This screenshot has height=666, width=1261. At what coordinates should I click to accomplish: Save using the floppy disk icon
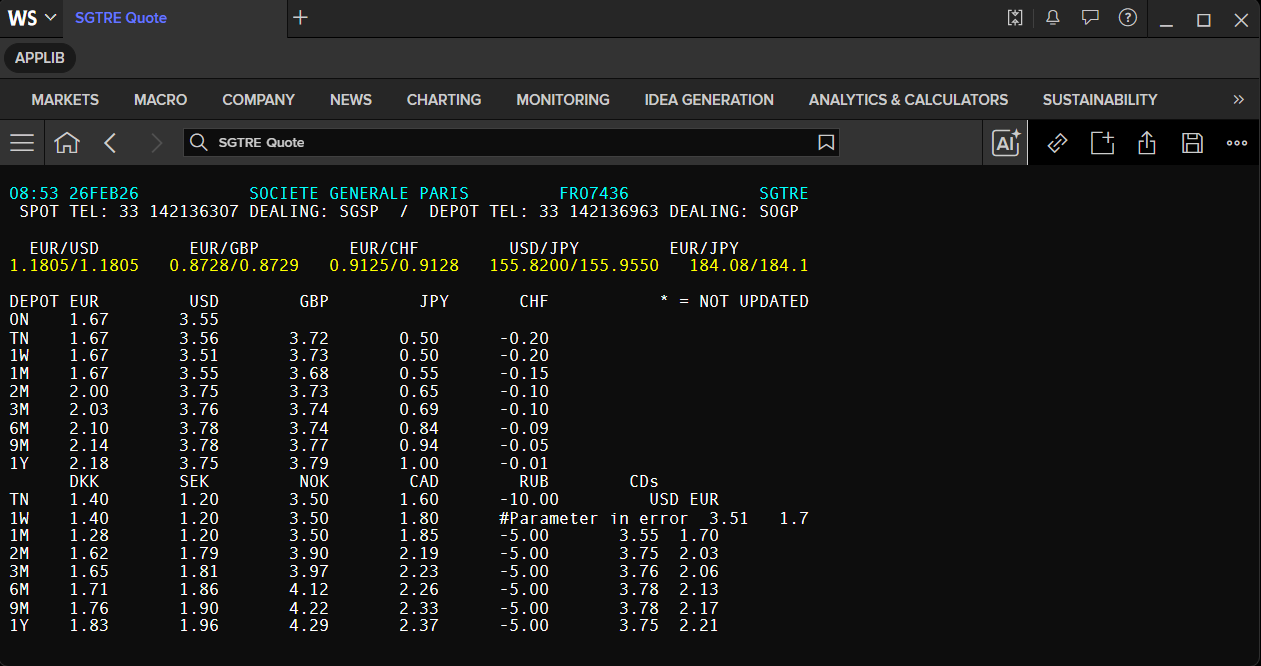[x=1192, y=143]
